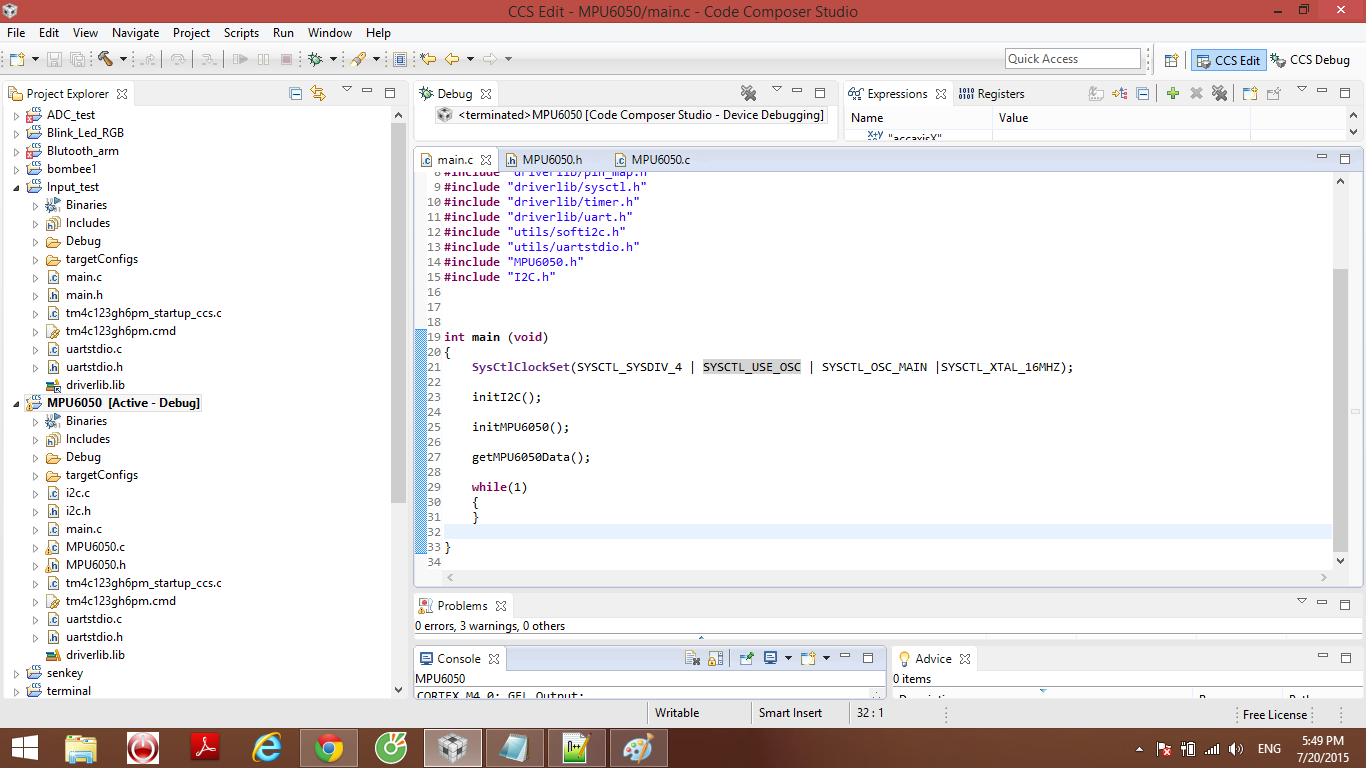Click the Build hammer icon
1366x768 pixels.
pos(105,59)
